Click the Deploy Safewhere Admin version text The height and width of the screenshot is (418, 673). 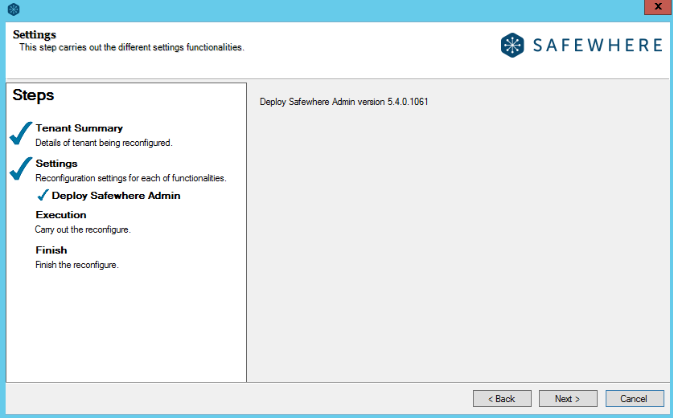tap(344, 102)
